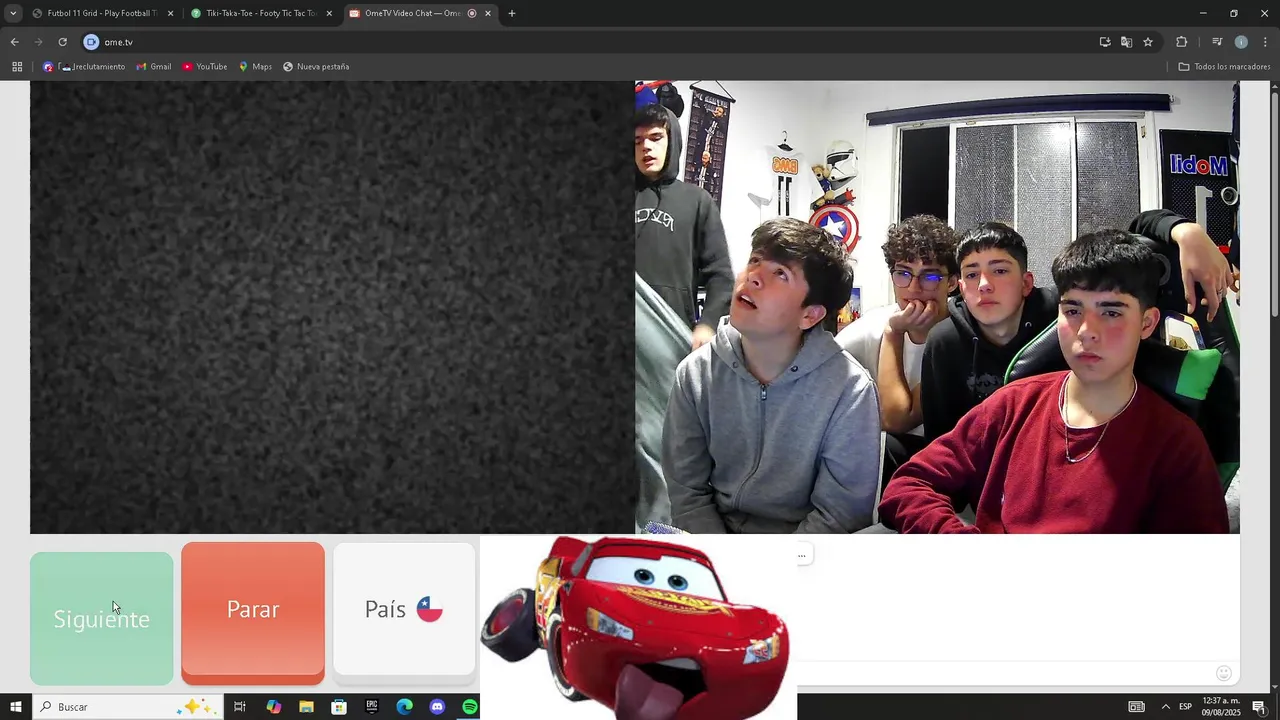Close the OmeTV Video Chat tab

pyautogui.click(x=488, y=13)
